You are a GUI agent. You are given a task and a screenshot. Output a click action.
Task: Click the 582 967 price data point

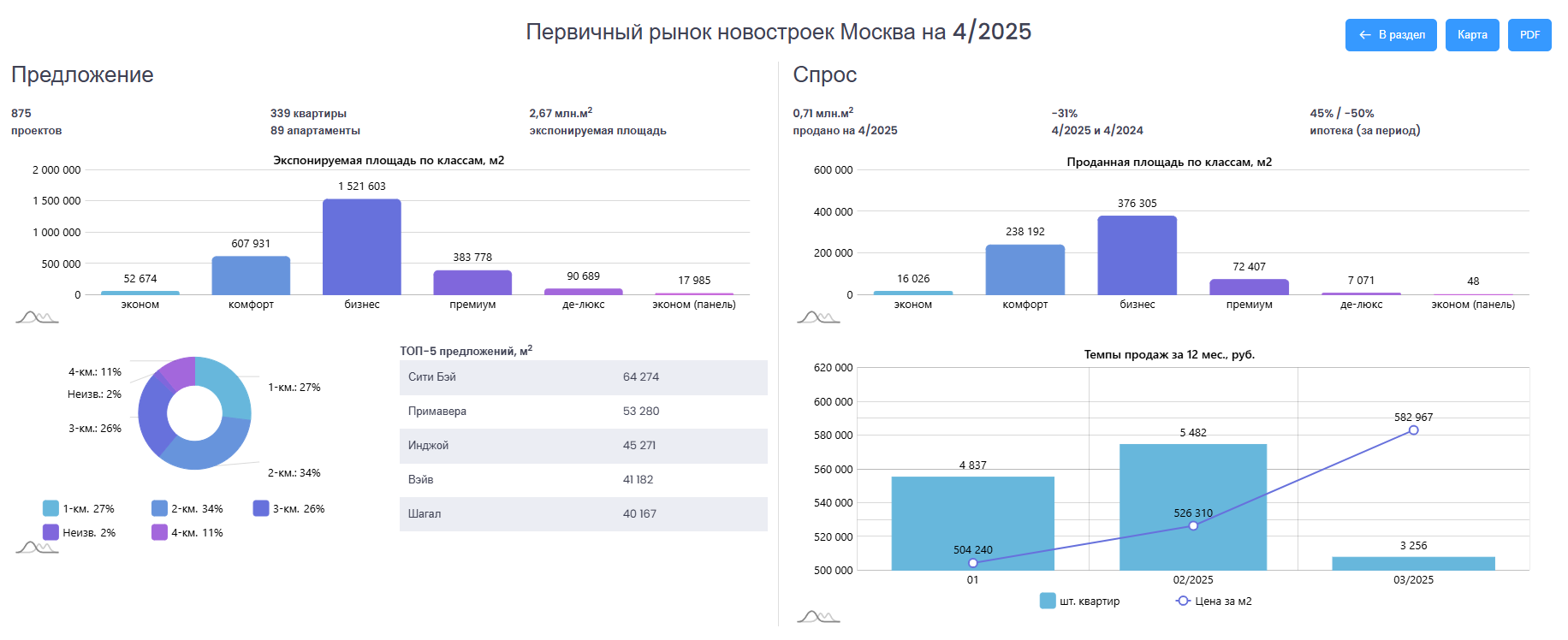1413,430
